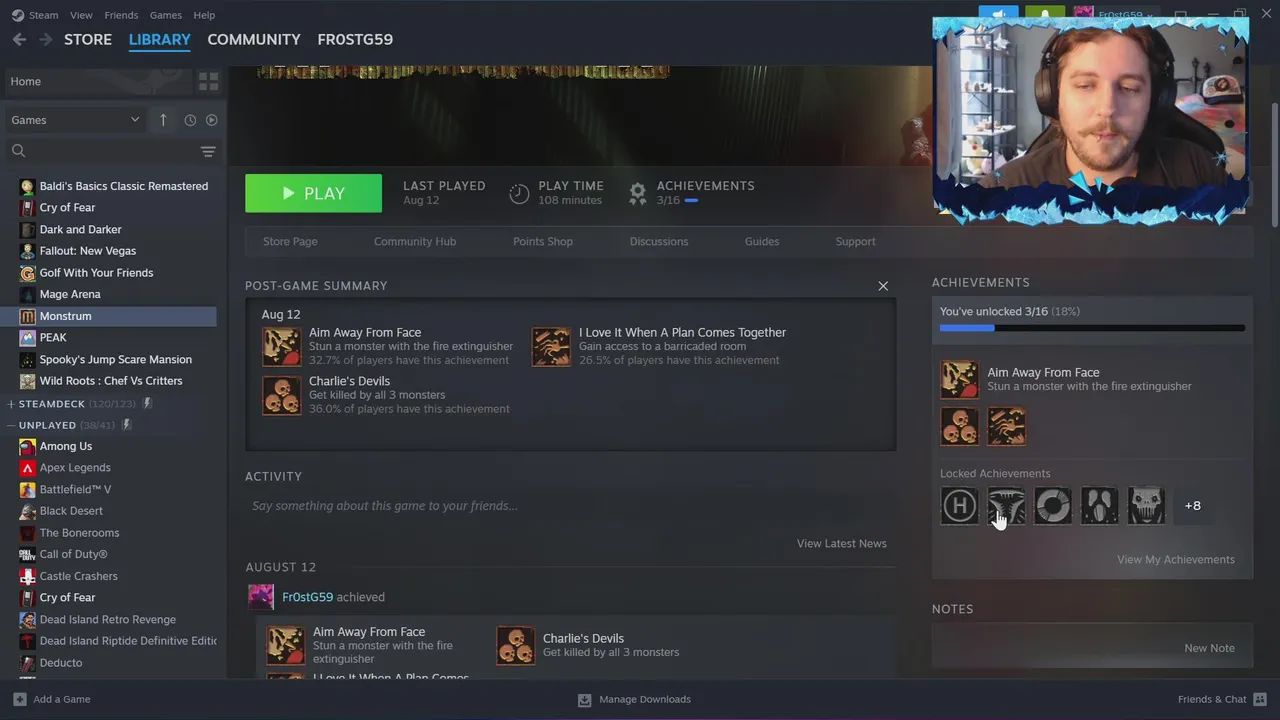The height and width of the screenshot is (720, 1280).
Task: Click the green PLAY button
Action: tap(313, 193)
